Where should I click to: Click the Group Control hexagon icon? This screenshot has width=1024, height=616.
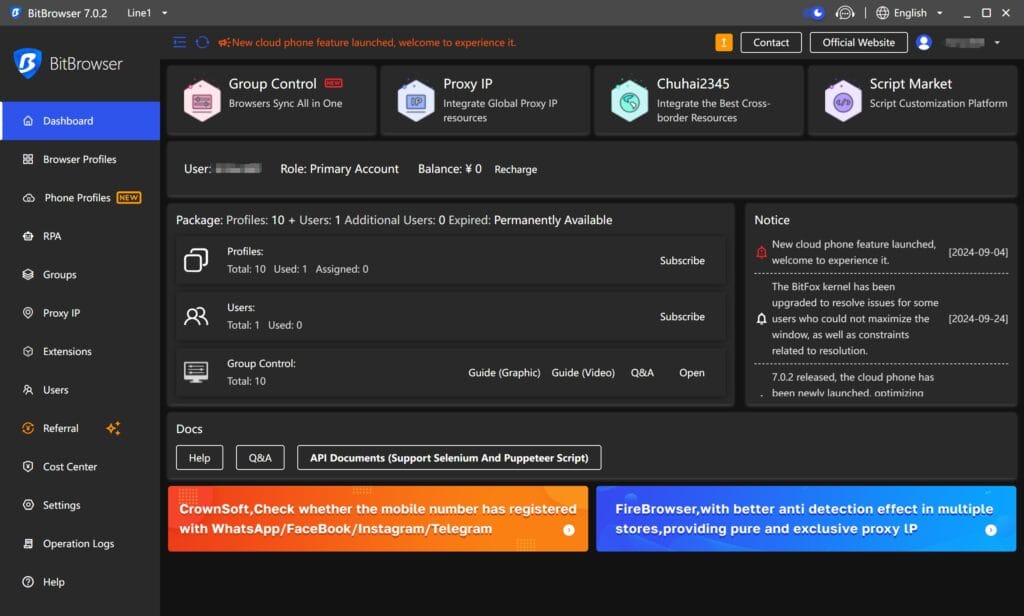point(202,101)
